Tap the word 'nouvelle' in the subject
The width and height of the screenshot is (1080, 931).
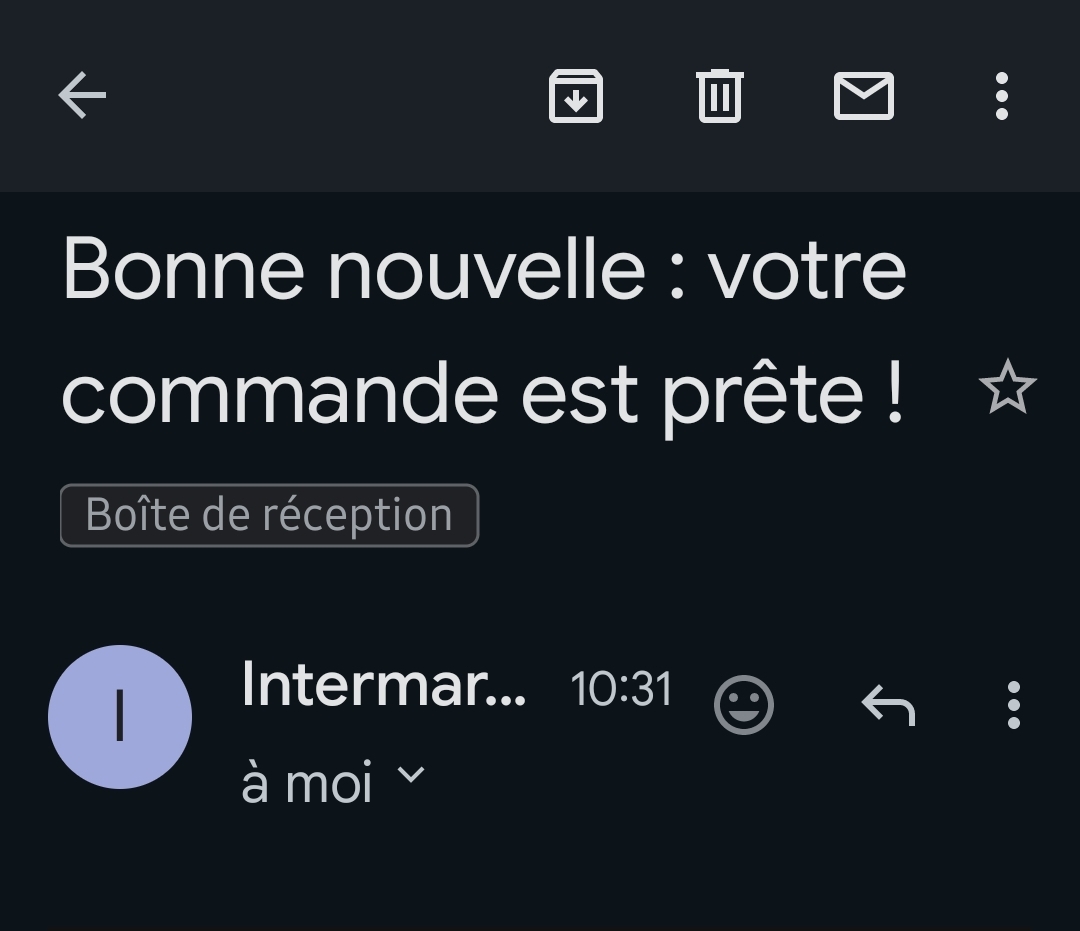point(487,269)
